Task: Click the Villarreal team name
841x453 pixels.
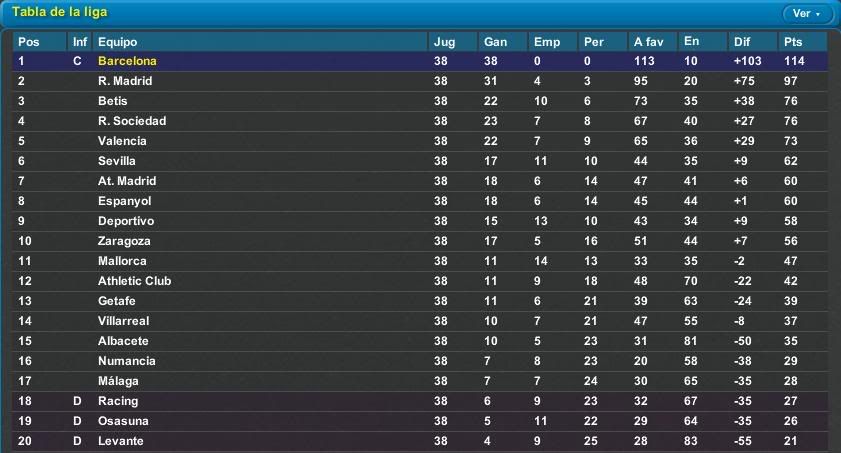Action: point(124,321)
